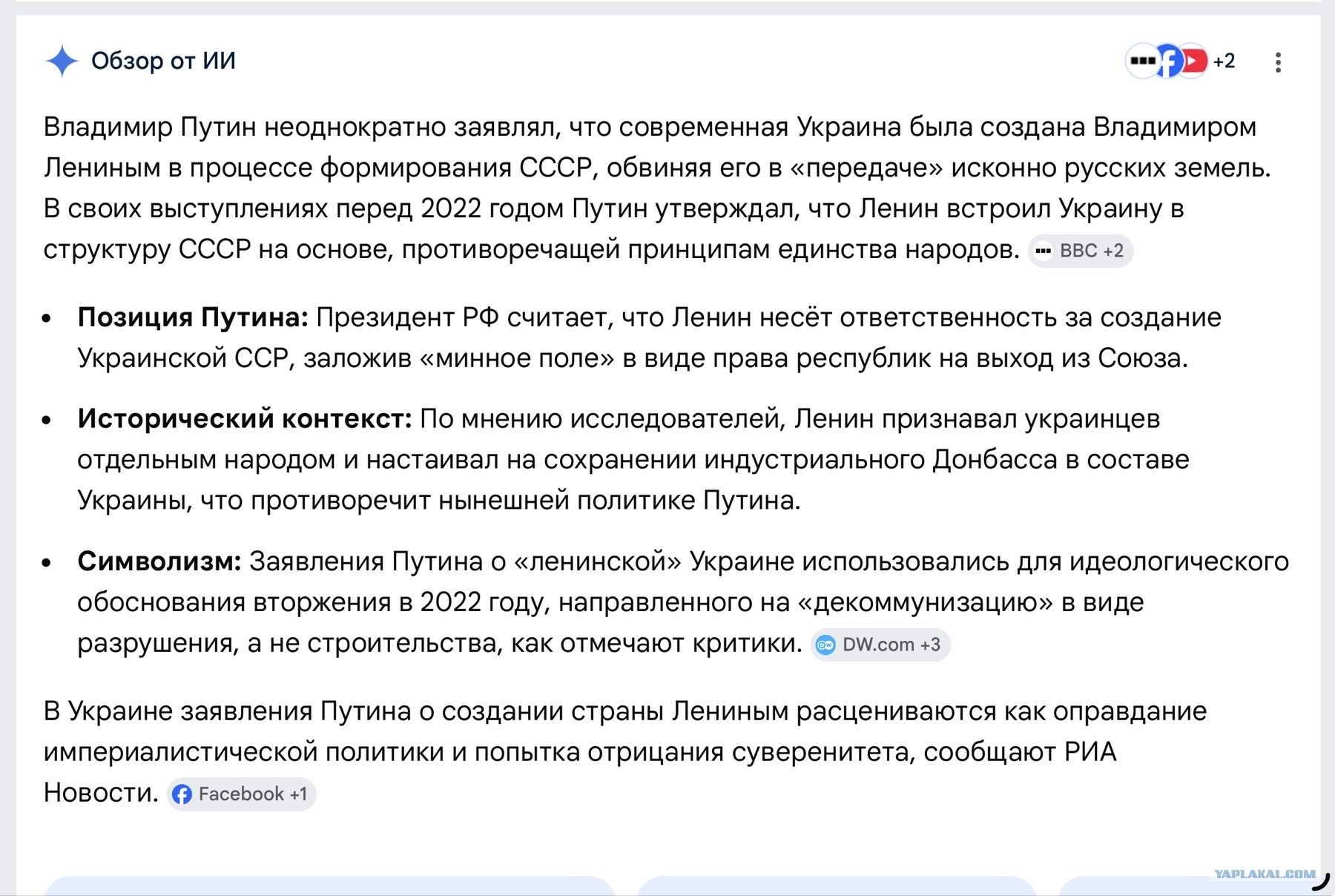The image size is (1335, 896).
Task: Click the Facebook source icon in the header
Action: (x=1170, y=61)
